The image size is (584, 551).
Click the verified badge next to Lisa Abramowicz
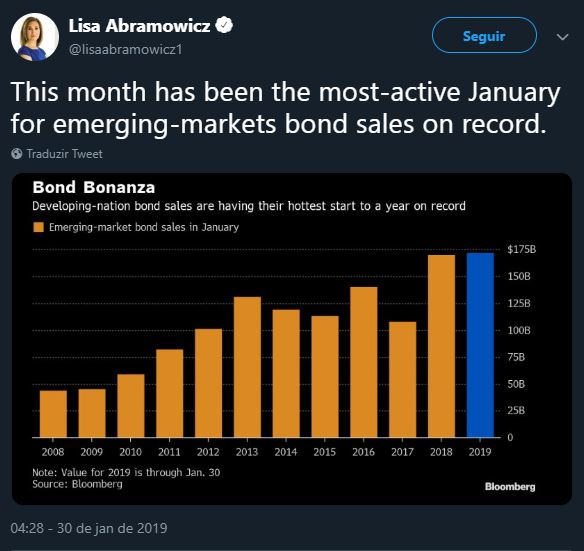224,25
